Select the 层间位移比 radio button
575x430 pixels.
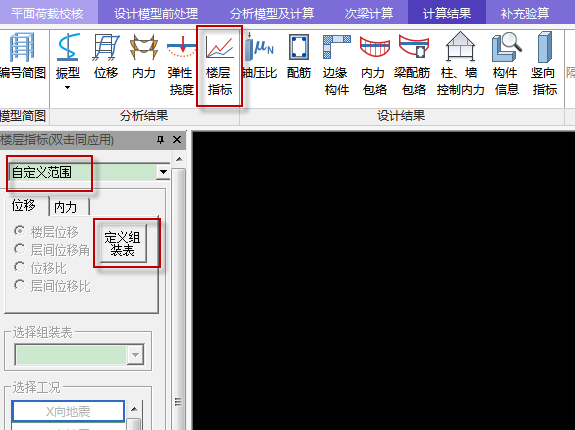(52, 286)
